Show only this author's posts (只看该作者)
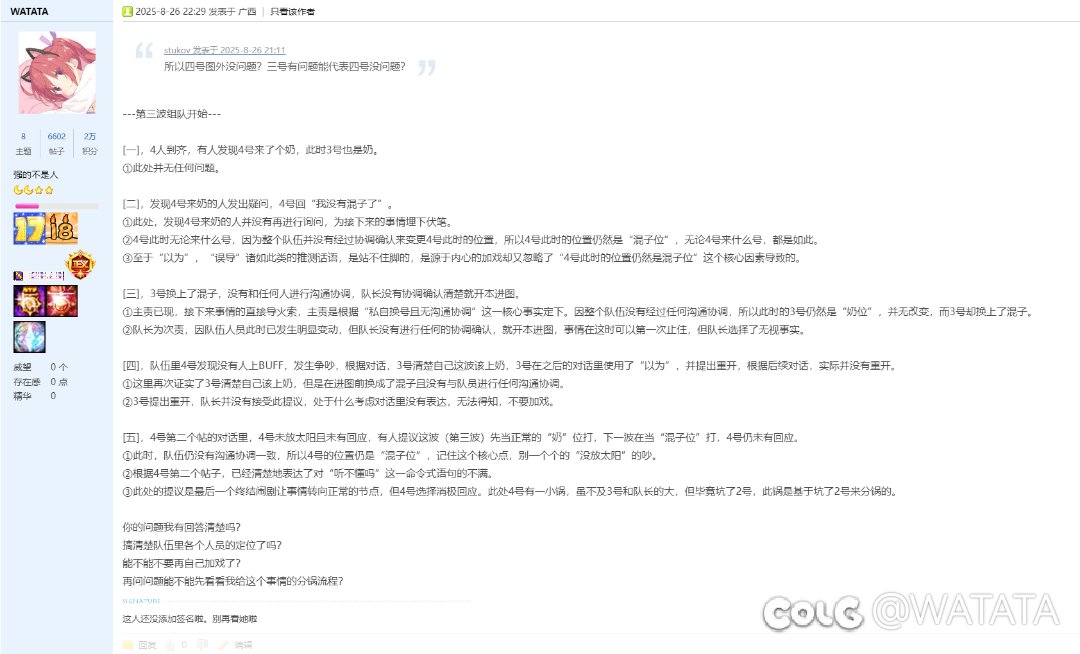 click(292, 12)
